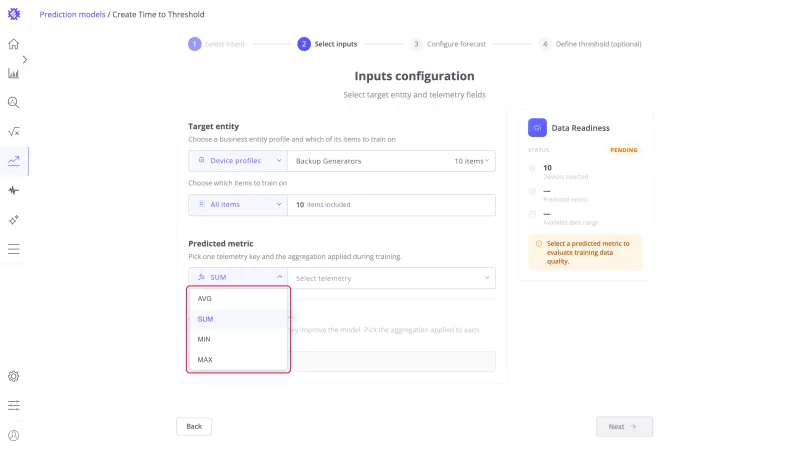
Task: Click the Target entity heading
Action: [x=213, y=127]
